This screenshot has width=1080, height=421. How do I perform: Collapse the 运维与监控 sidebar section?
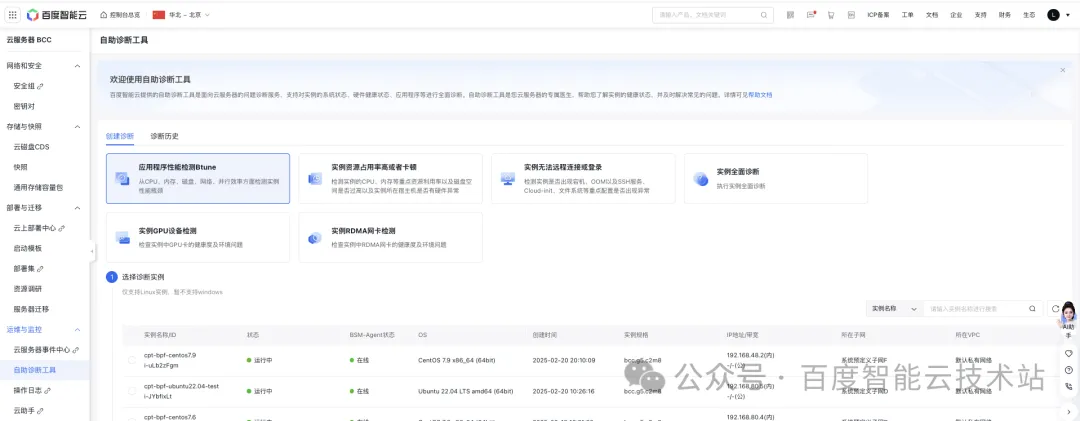[x=77, y=329]
